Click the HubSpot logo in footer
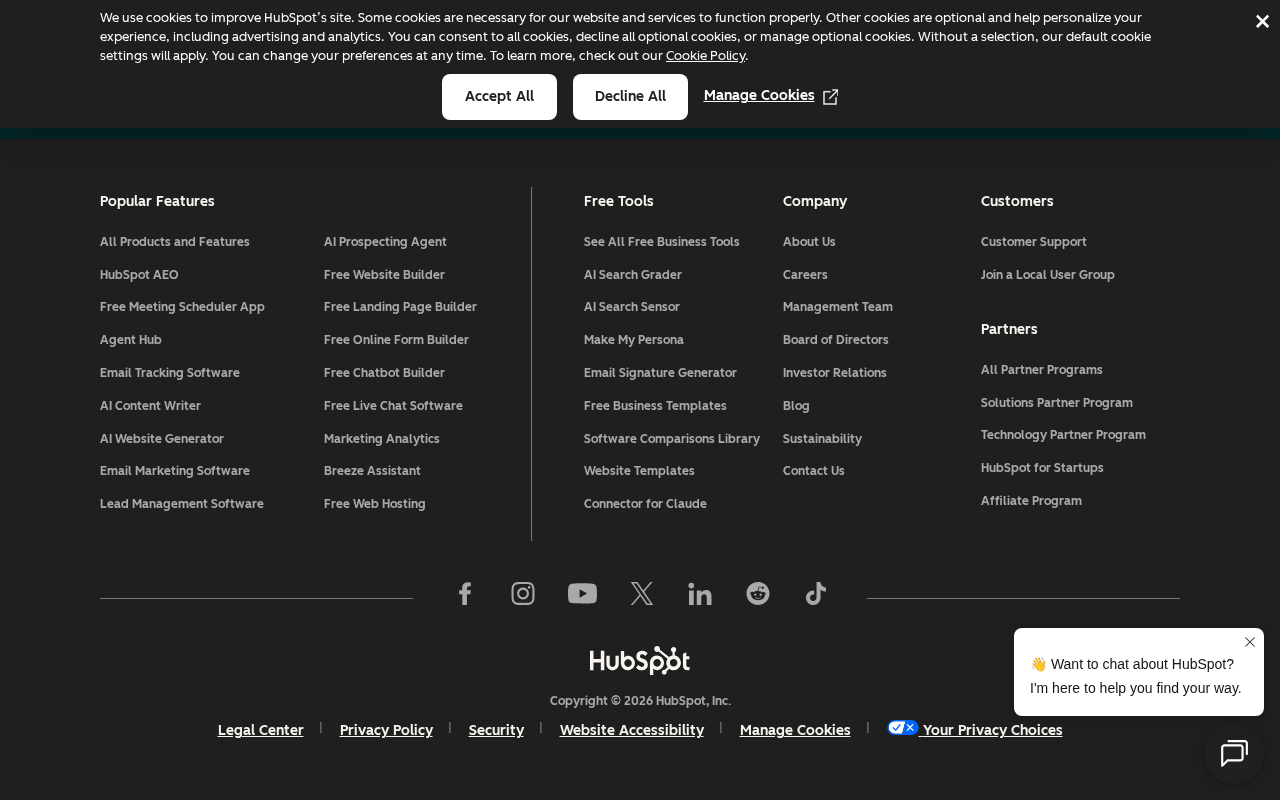 (x=640, y=660)
